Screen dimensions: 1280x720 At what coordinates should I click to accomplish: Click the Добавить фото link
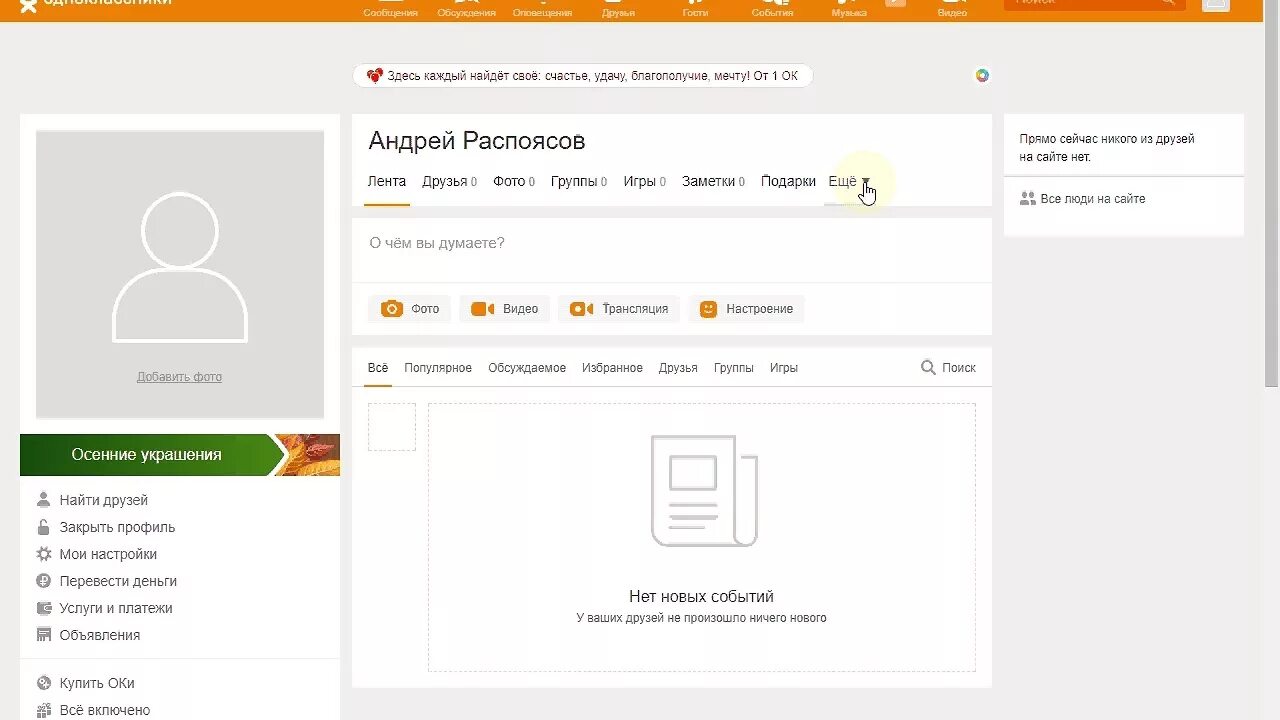click(180, 377)
